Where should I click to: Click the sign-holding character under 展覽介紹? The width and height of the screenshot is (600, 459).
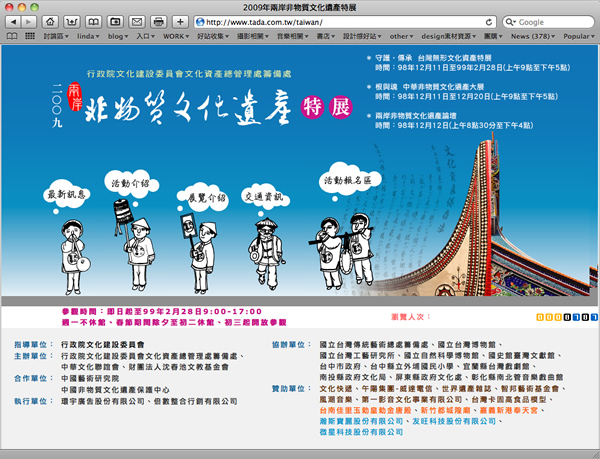coord(199,252)
